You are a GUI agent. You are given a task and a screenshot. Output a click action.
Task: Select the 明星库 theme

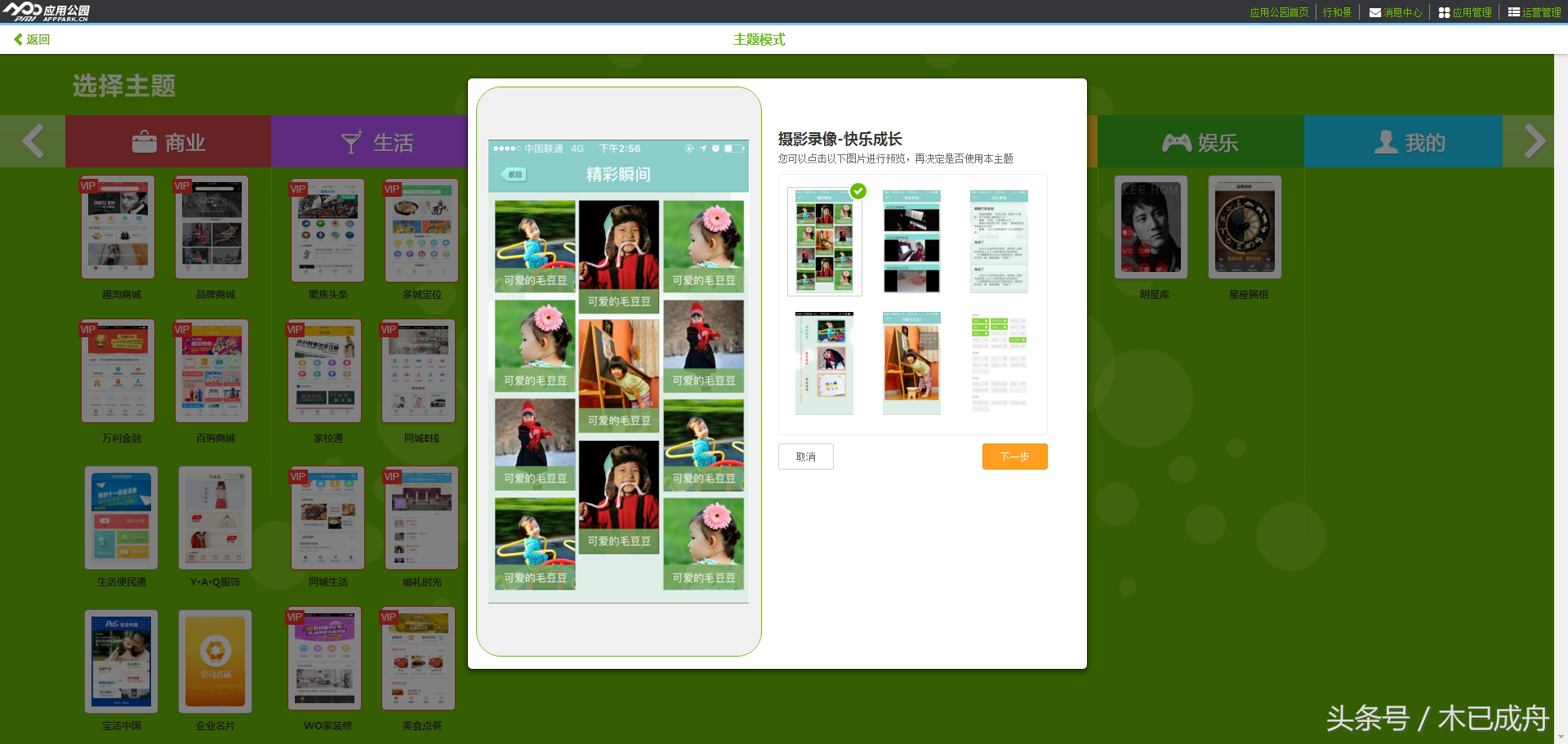[x=1151, y=228]
